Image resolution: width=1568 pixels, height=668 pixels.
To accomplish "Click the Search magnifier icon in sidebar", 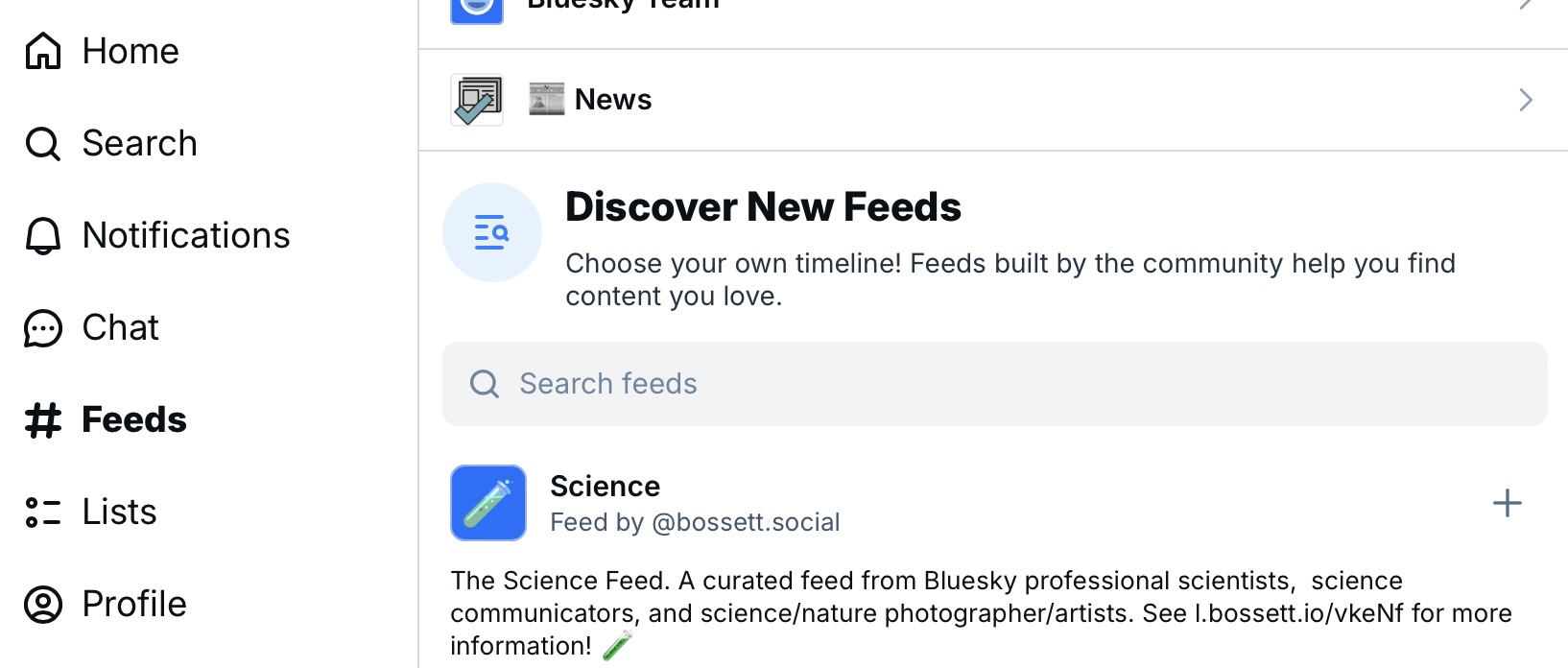I will [x=43, y=143].
